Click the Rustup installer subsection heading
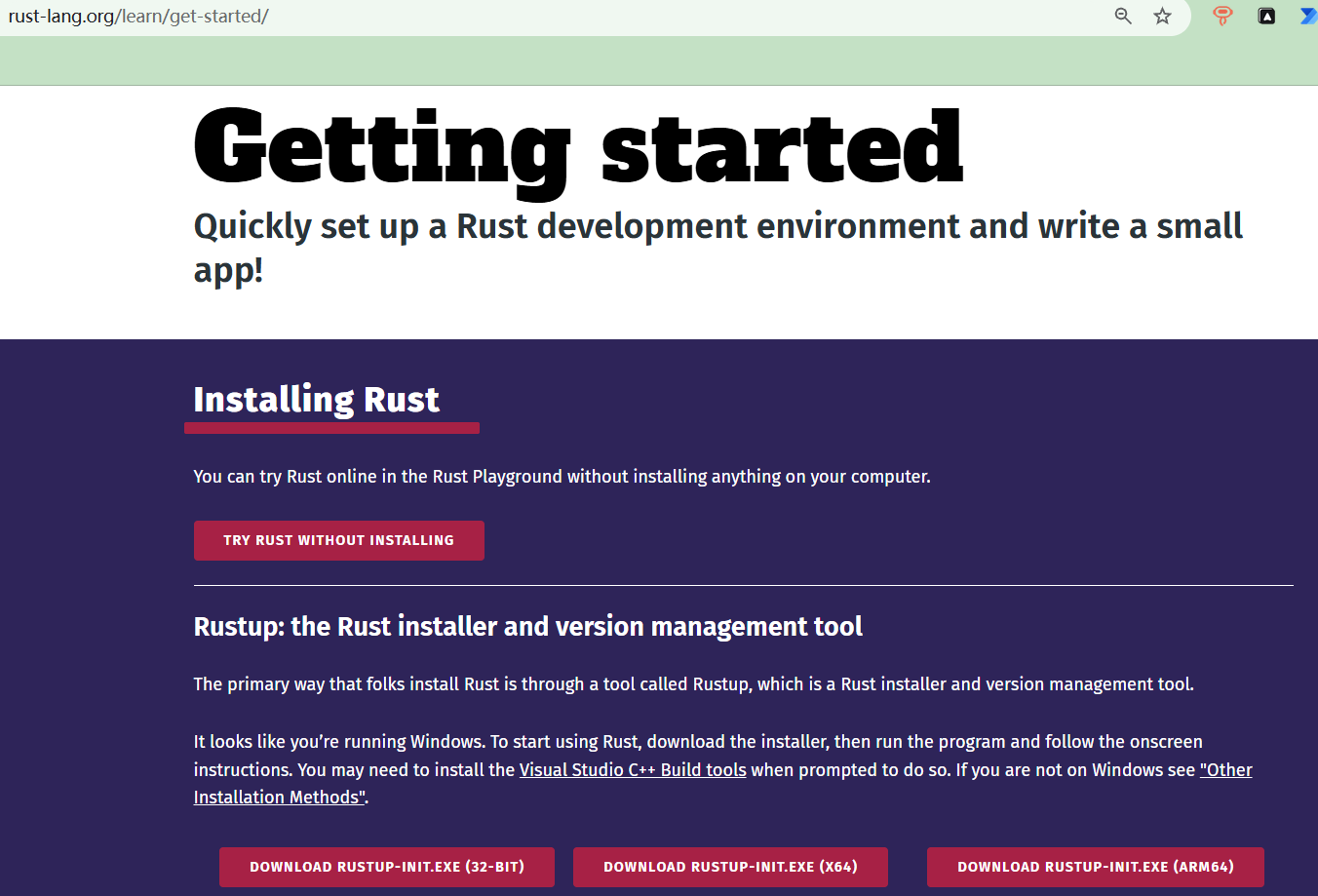 pyautogui.click(x=527, y=626)
